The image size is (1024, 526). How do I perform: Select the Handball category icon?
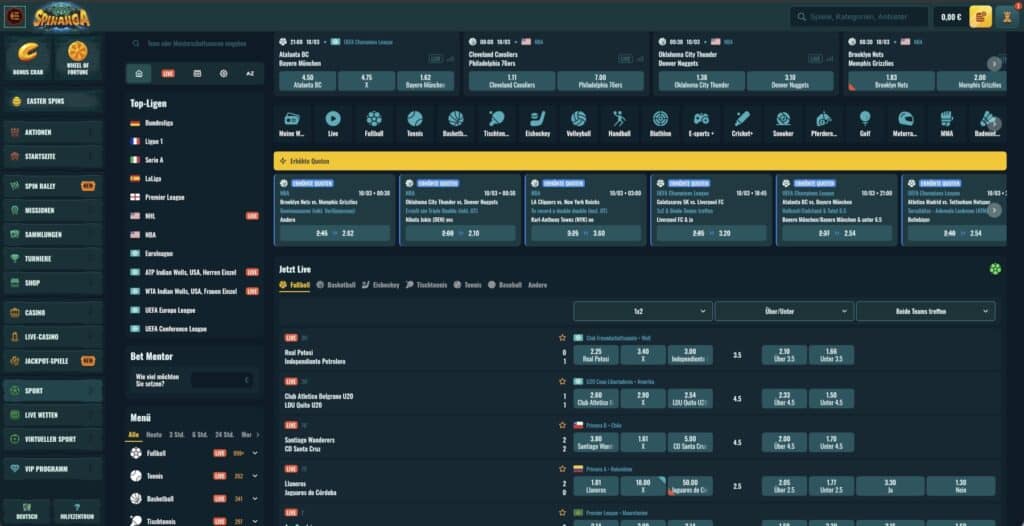click(619, 123)
